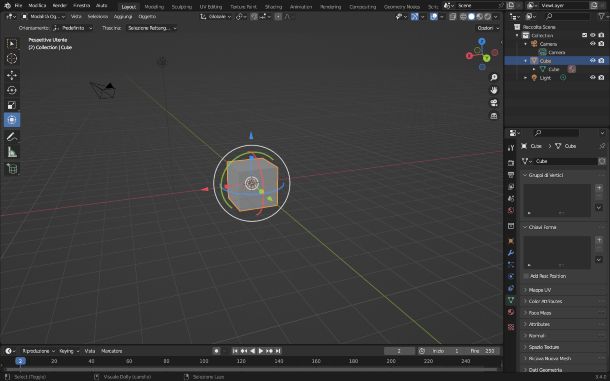
Task: Click the Blender logo menu
Action: pos(7,6)
